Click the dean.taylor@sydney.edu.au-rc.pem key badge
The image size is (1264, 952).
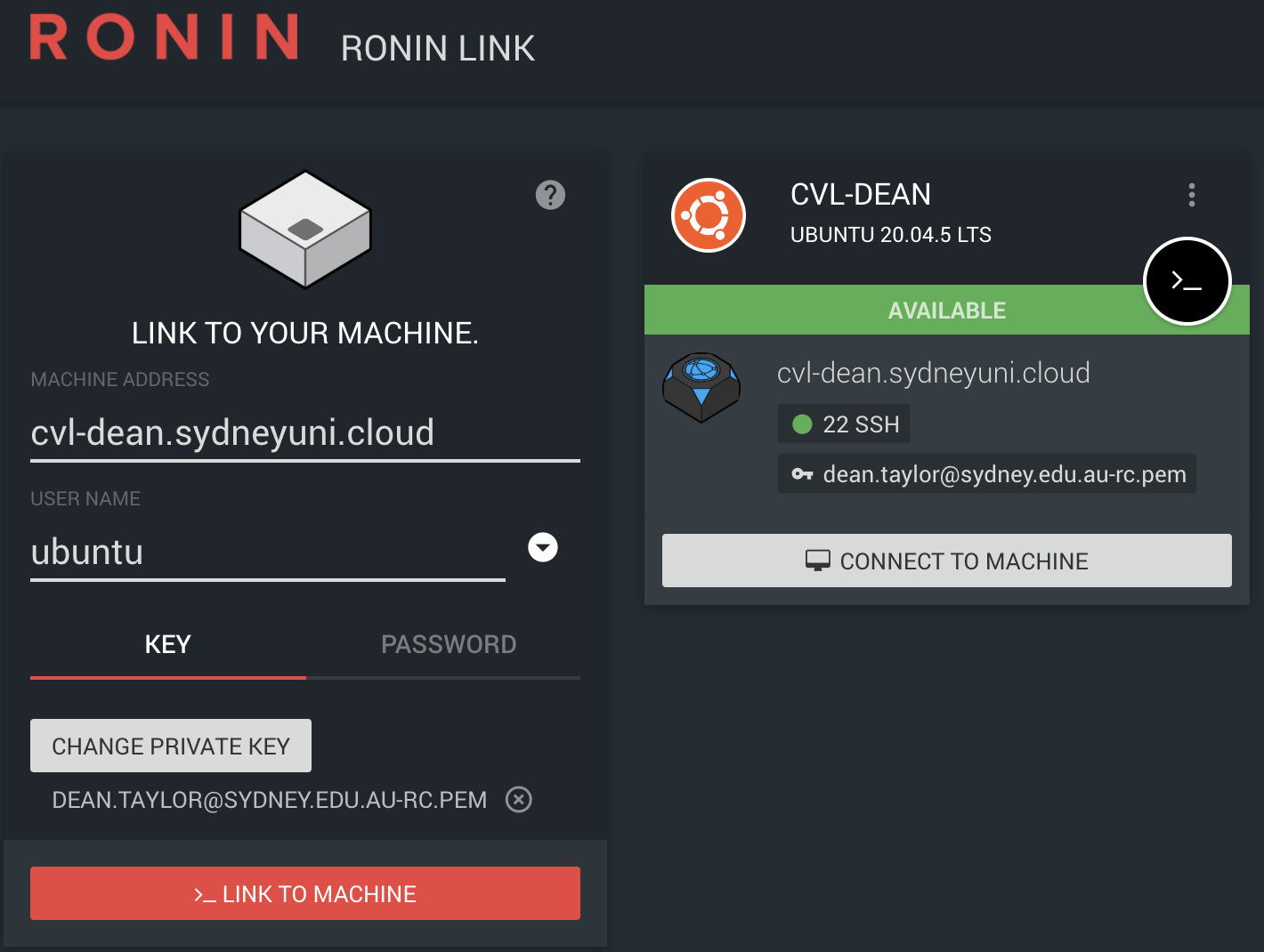(987, 474)
